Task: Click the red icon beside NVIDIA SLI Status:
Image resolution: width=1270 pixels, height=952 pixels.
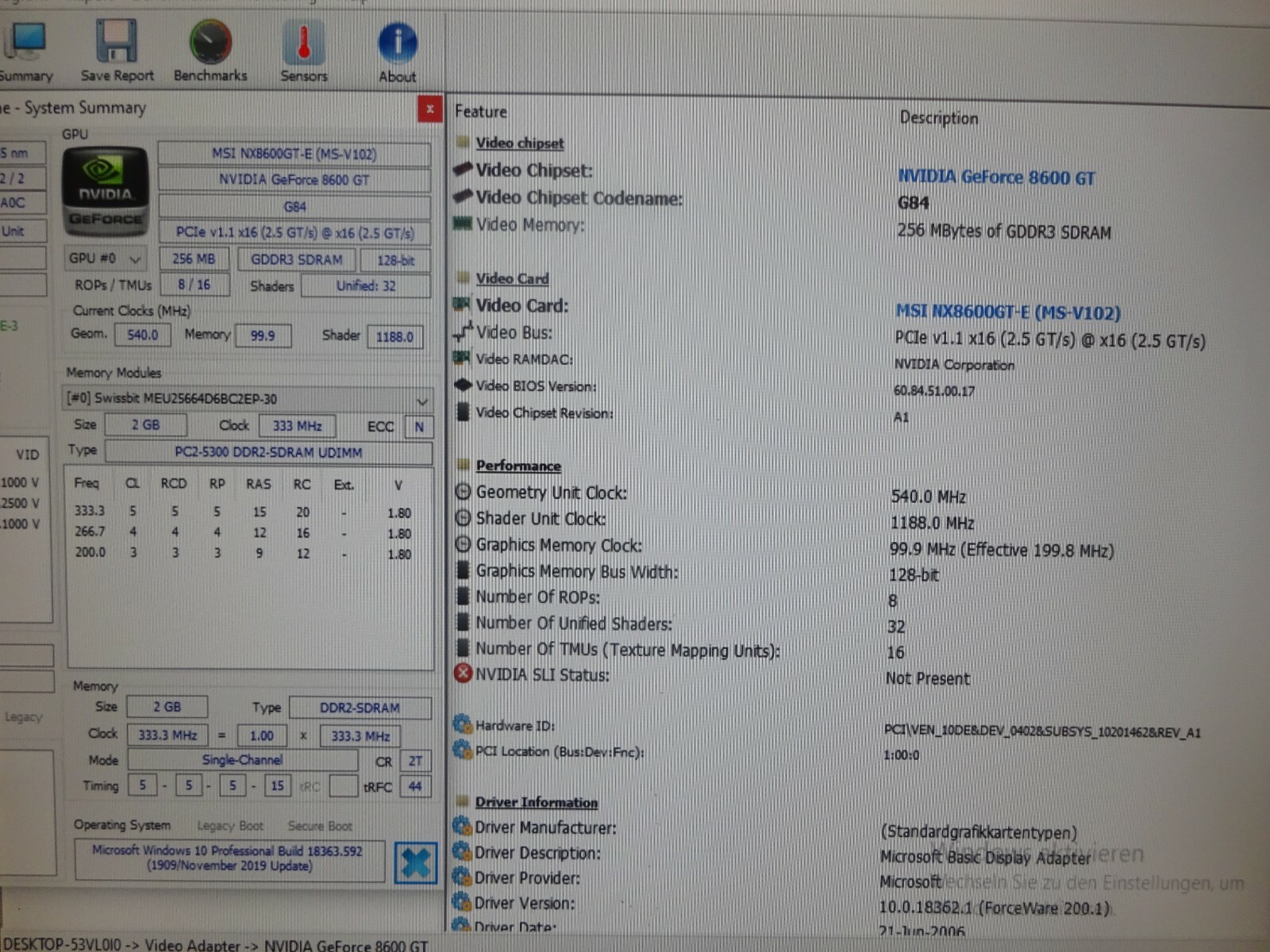Action: pos(464,674)
